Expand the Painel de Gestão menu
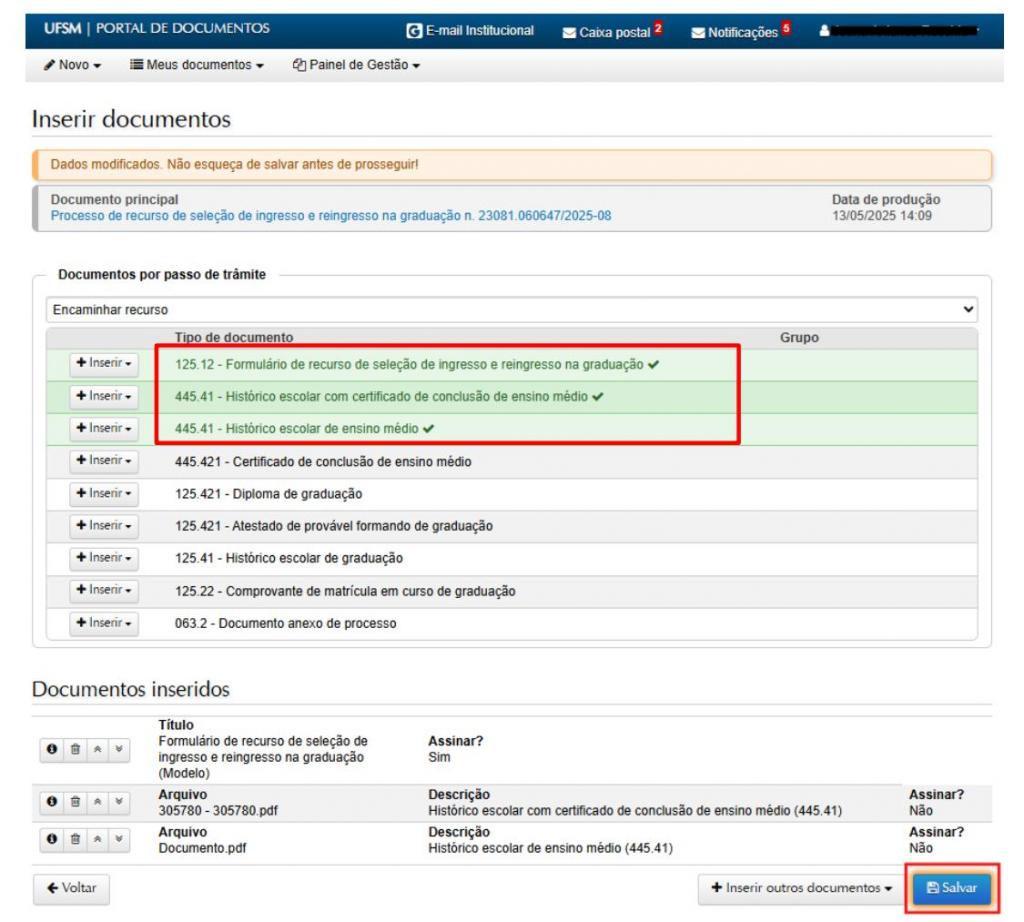Image resolution: width=1024 pixels, height=922 pixels. pos(356,65)
